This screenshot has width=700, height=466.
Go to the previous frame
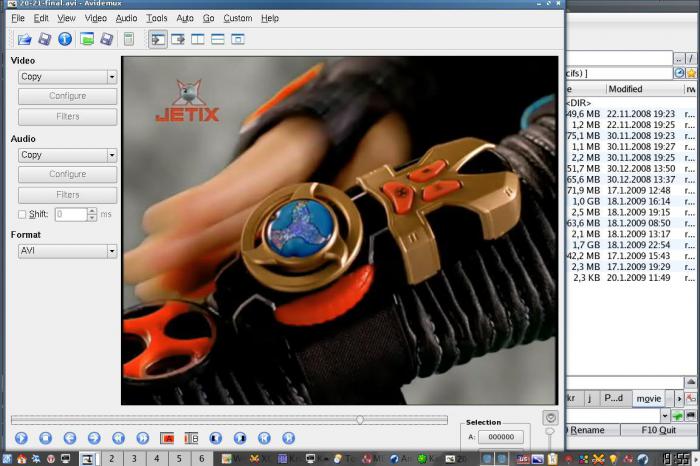[70, 438]
